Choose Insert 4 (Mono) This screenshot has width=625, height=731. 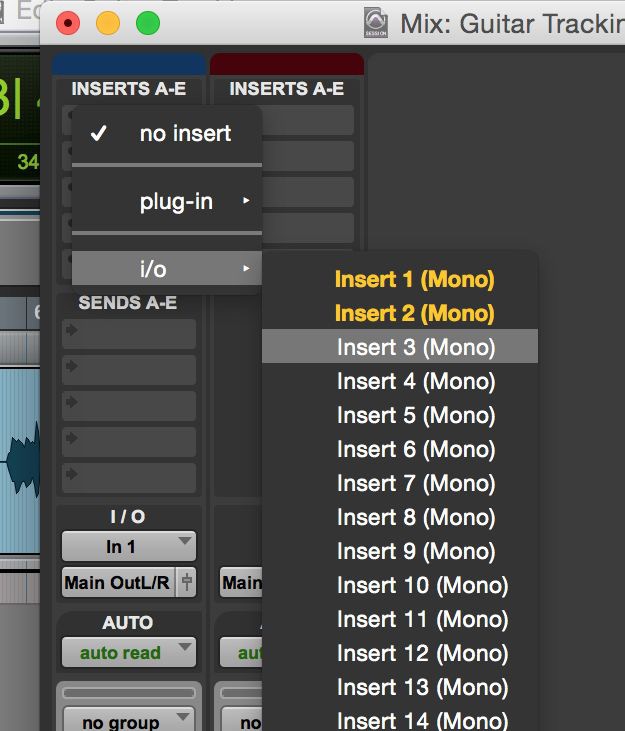[x=400, y=381]
